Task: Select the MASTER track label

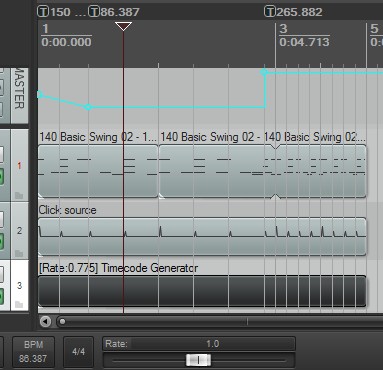Action: [x=19, y=89]
